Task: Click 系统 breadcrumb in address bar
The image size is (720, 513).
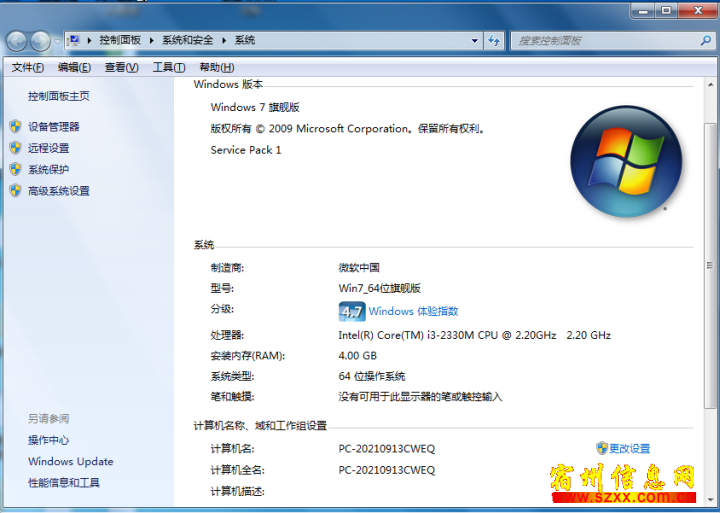Action: [x=245, y=40]
